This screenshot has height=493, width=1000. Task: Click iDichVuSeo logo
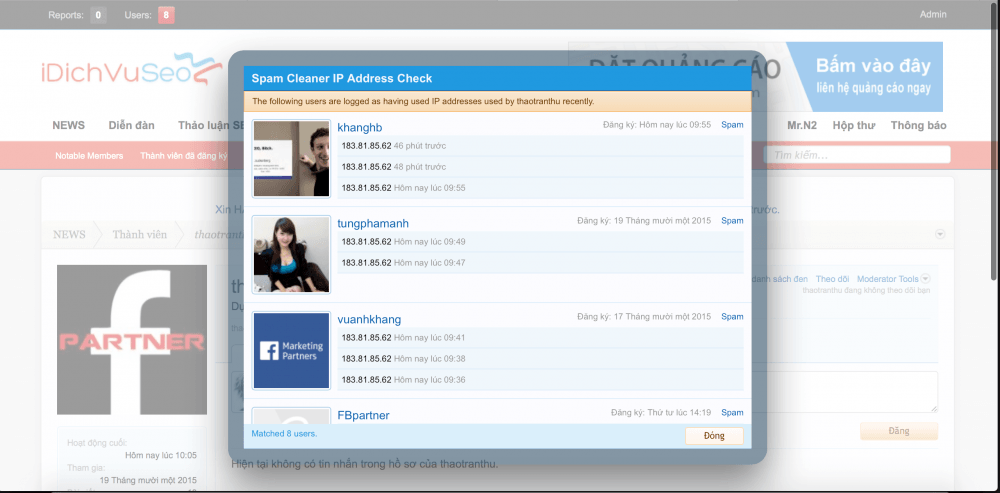click(x=132, y=70)
